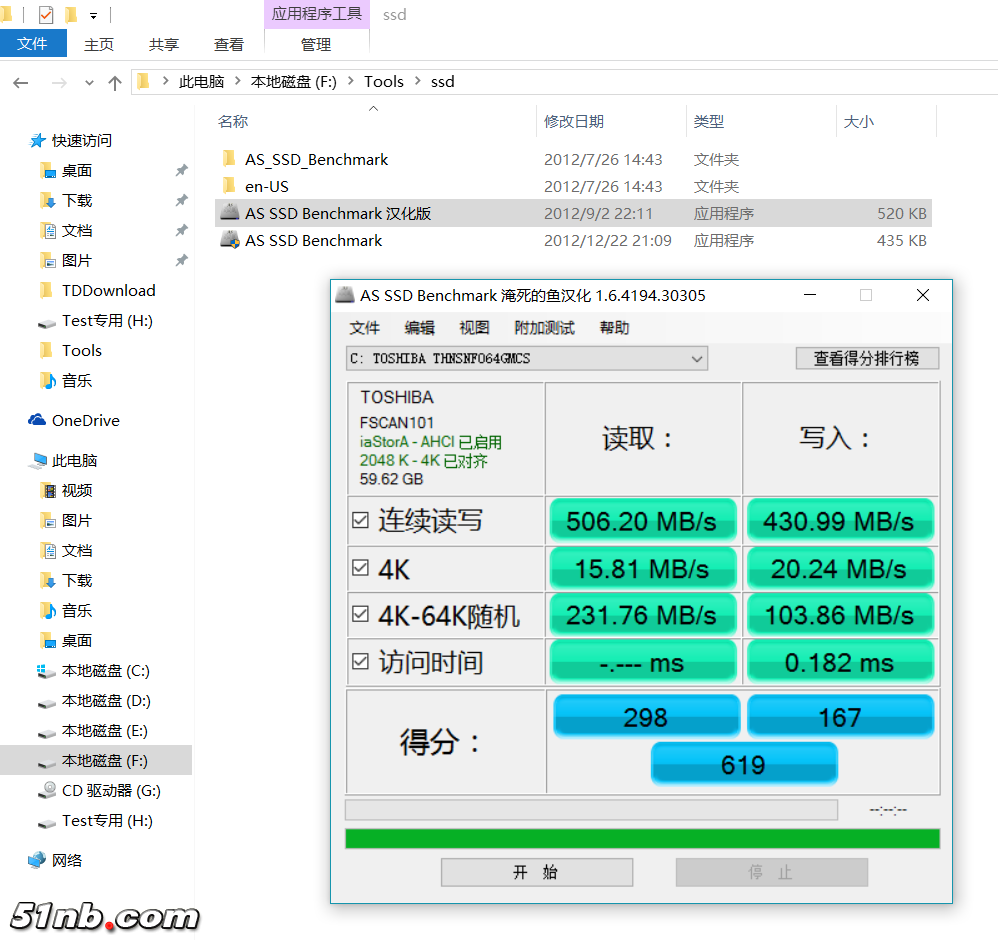This screenshot has height=940, width=998.
Task: Uncheck the 连续读写 test checkbox
Action: (x=360, y=520)
